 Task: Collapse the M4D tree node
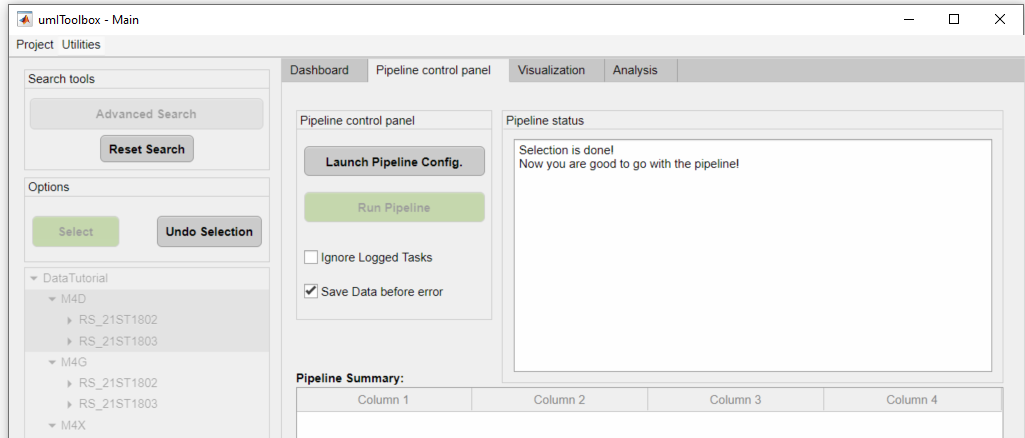(x=52, y=299)
